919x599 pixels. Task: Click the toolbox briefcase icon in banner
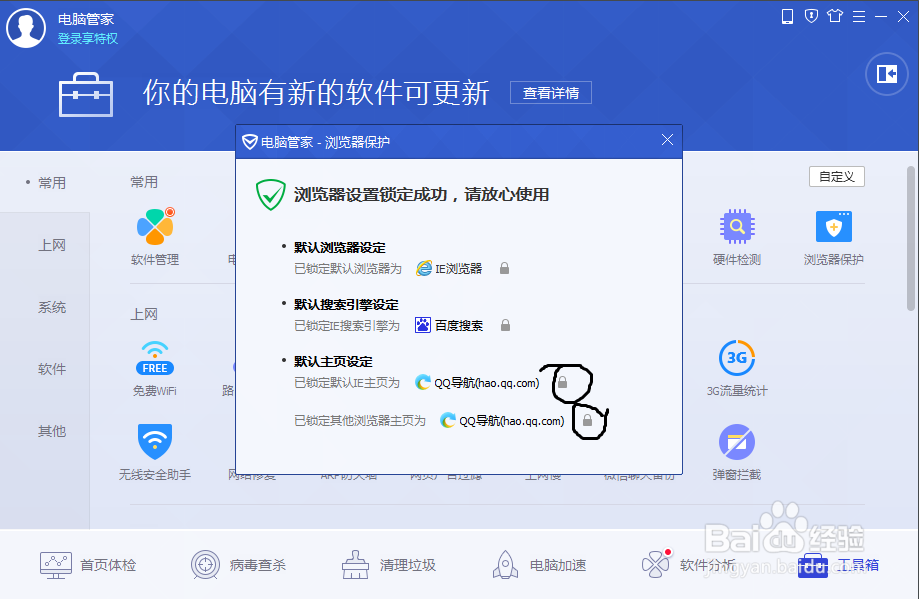(86, 94)
